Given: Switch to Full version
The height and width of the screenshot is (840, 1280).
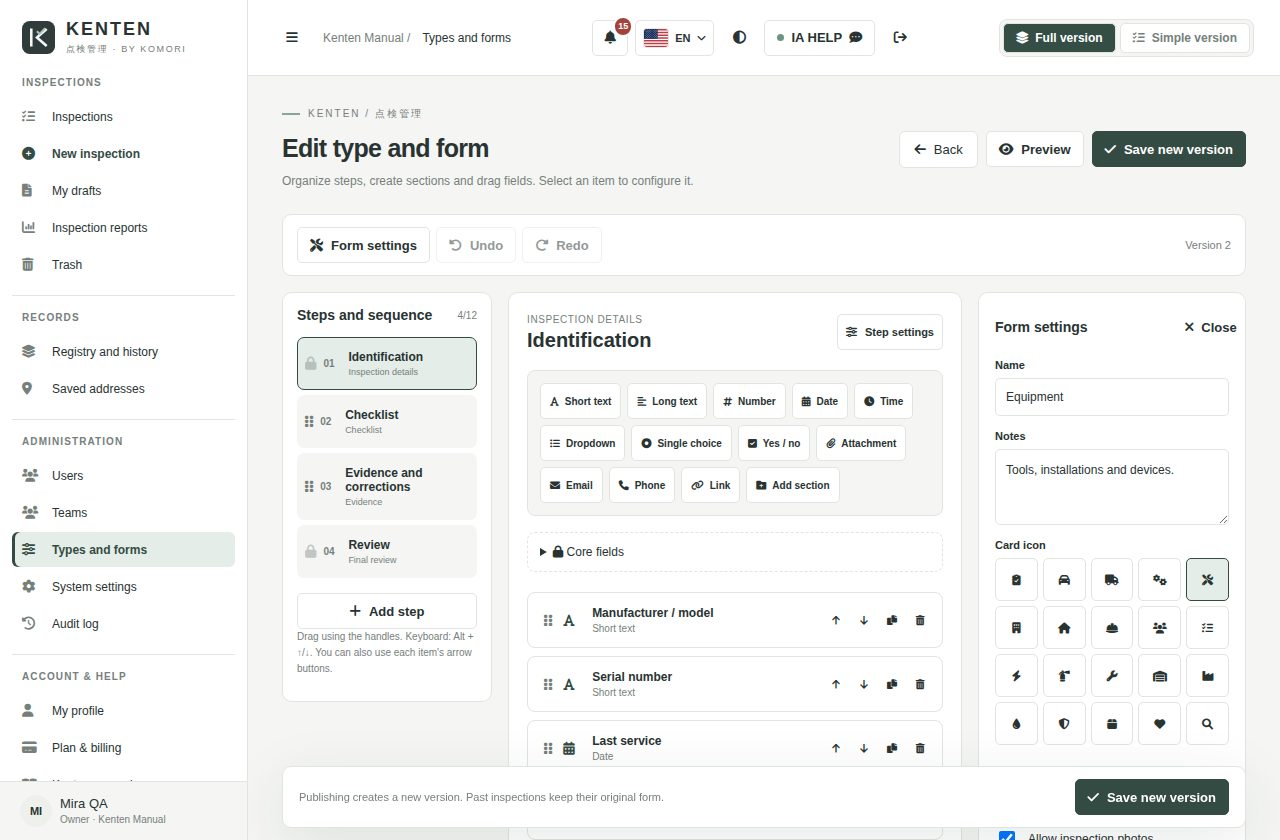Looking at the screenshot, I should click(1059, 38).
